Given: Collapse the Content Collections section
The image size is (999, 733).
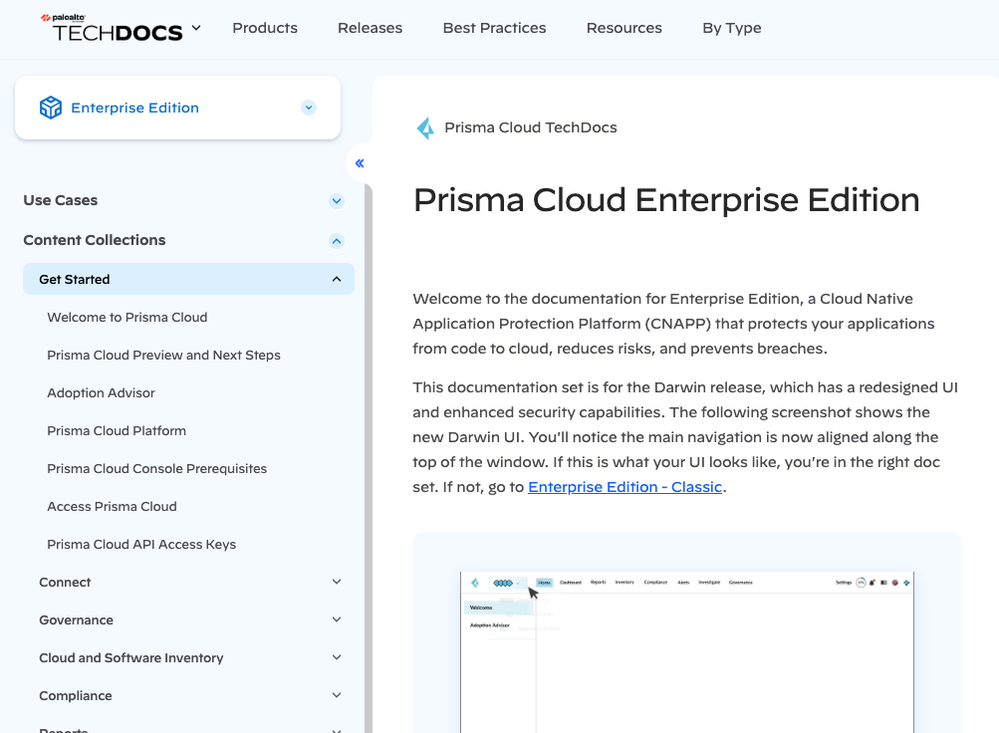Looking at the screenshot, I should coord(336,241).
